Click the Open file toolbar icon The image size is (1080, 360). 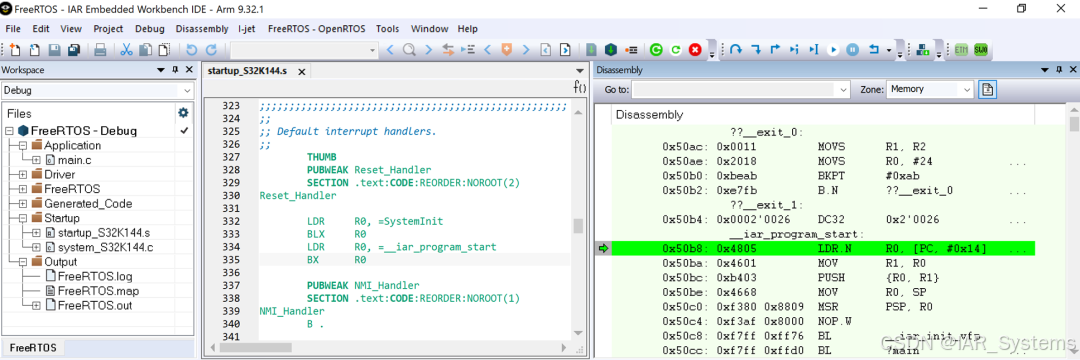coord(34,50)
